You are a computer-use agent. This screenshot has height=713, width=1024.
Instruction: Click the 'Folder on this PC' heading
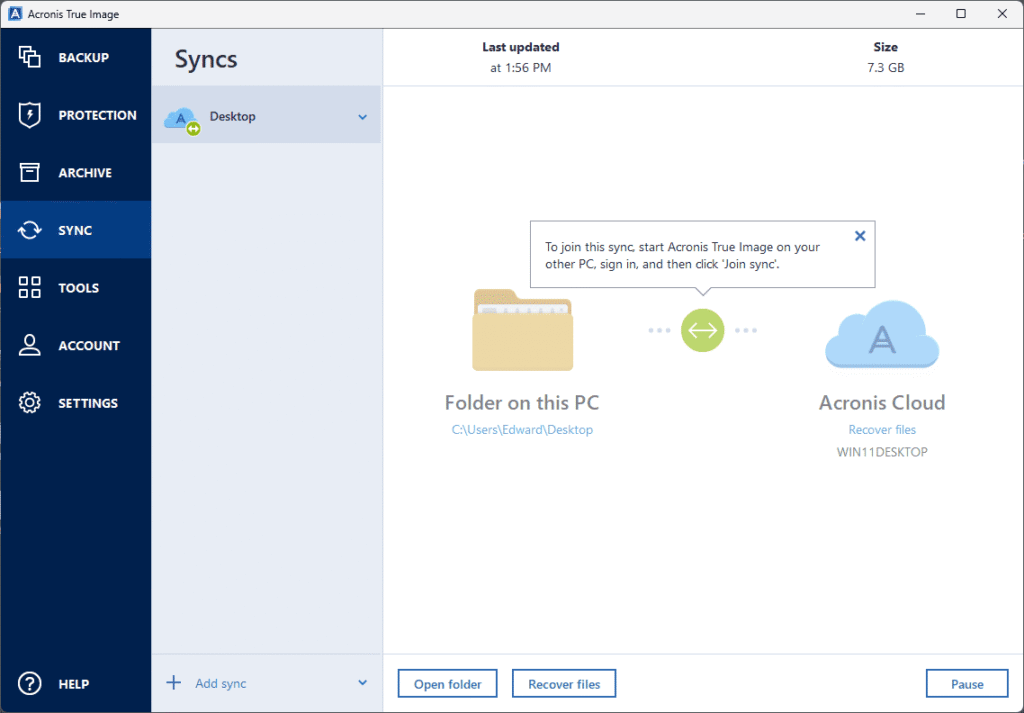pos(522,402)
